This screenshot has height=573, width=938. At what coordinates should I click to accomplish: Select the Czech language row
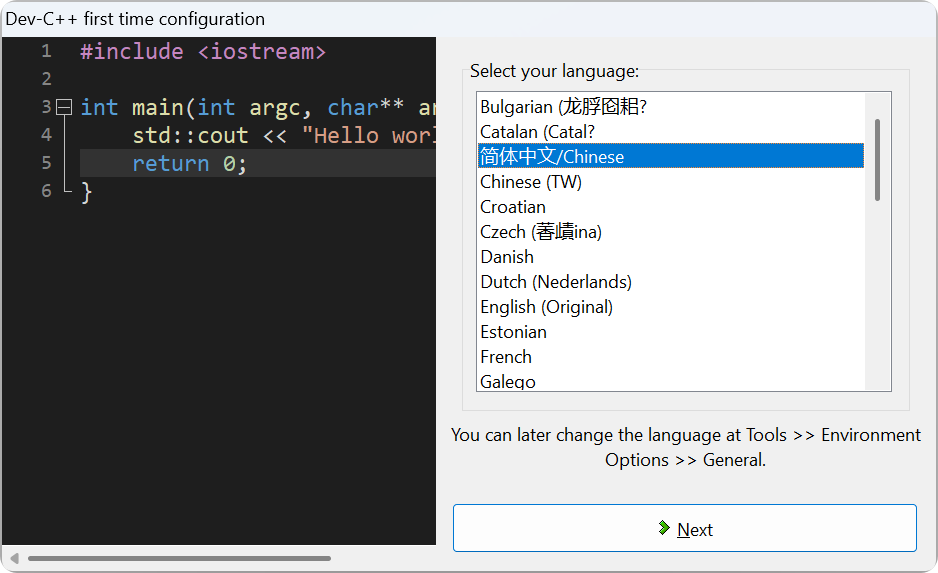(x=671, y=231)
